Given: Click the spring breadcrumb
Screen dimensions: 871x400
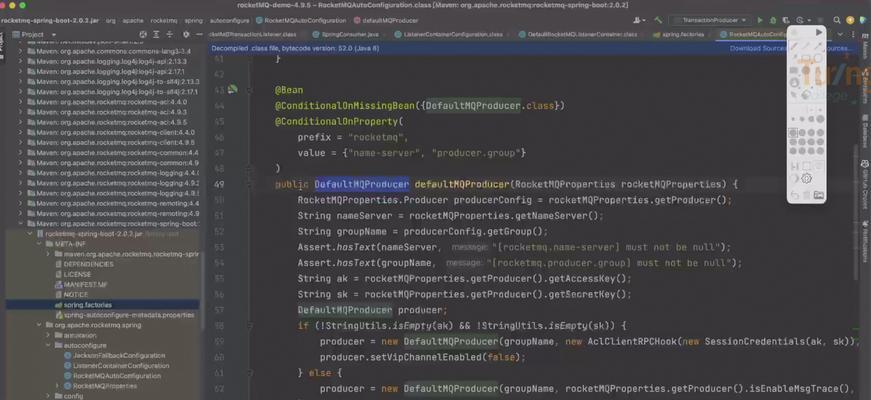Looking at the screenshot, I should [194, 21].
